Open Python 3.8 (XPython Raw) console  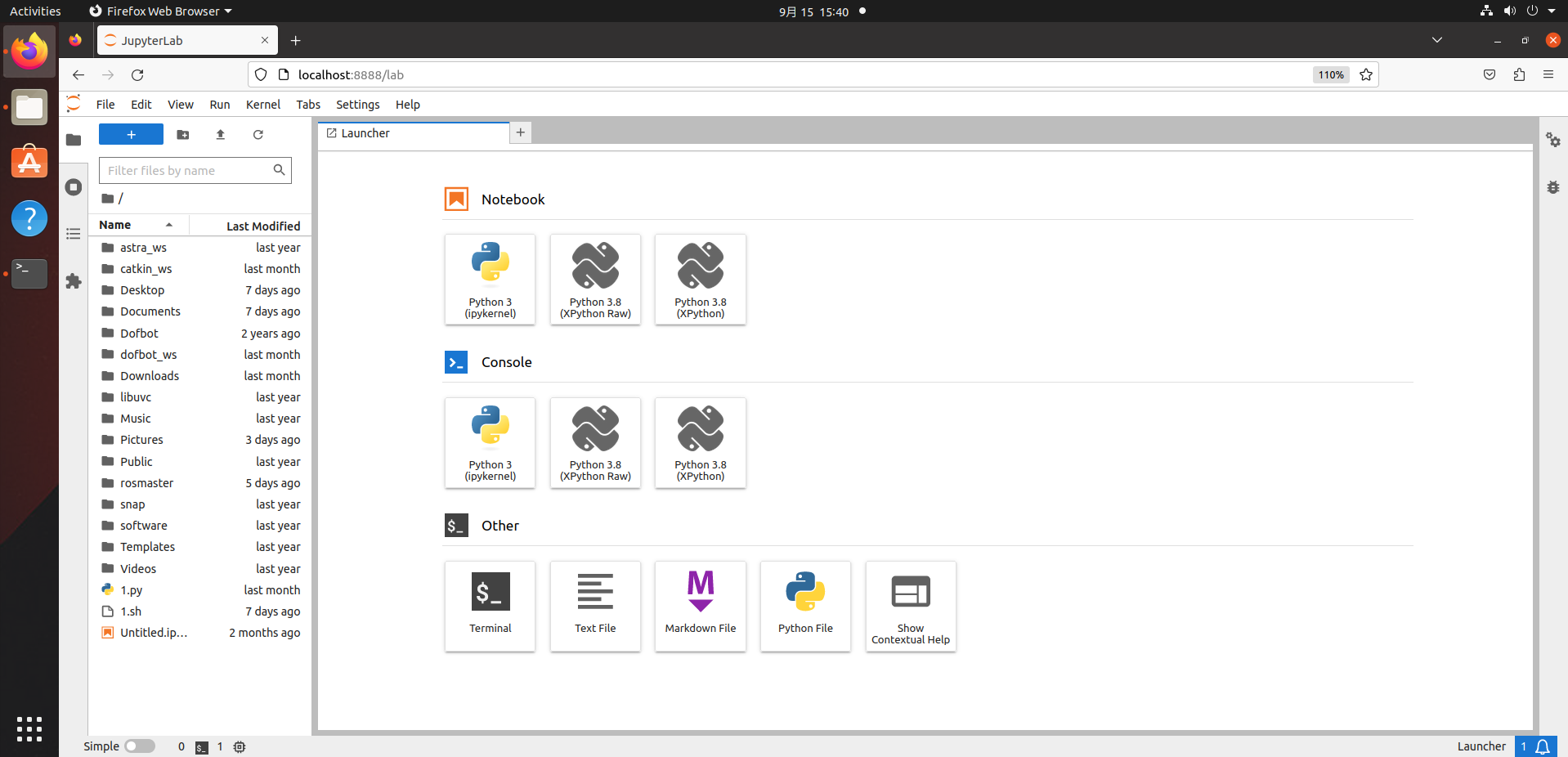point(595,442)
